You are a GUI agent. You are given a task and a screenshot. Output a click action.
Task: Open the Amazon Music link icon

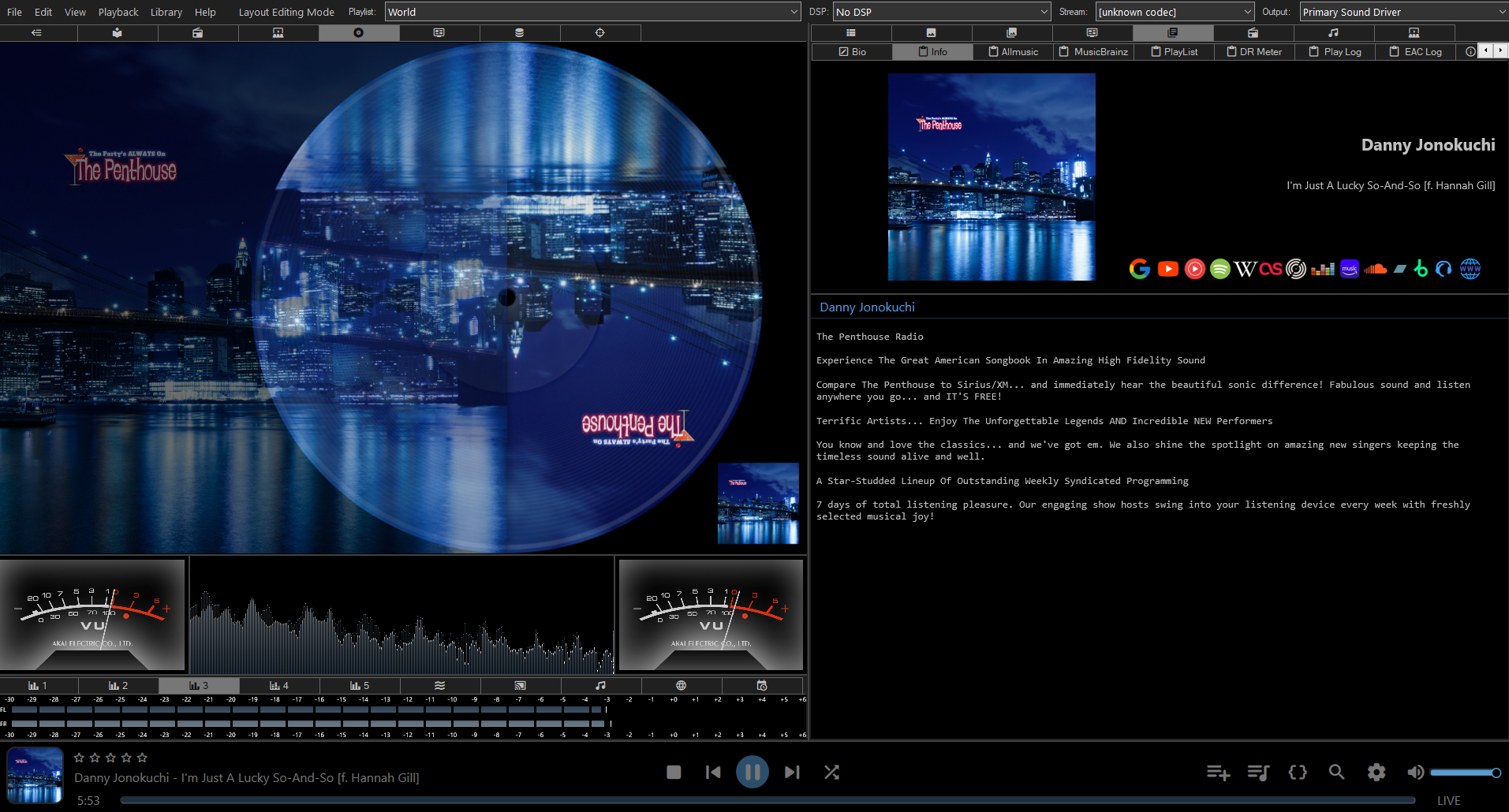click(x=1350, y=269)
